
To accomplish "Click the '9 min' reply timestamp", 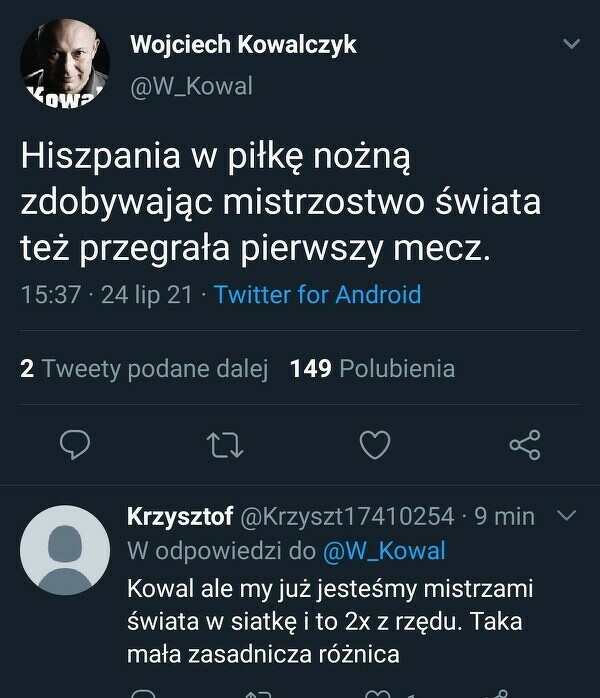I will [x=504, y=516].
